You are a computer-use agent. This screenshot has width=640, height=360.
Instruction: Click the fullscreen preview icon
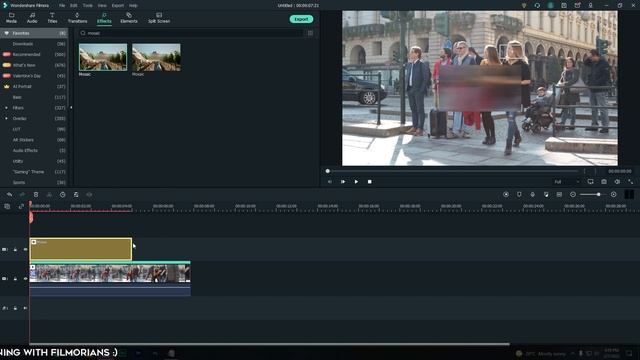coord(631,182)
